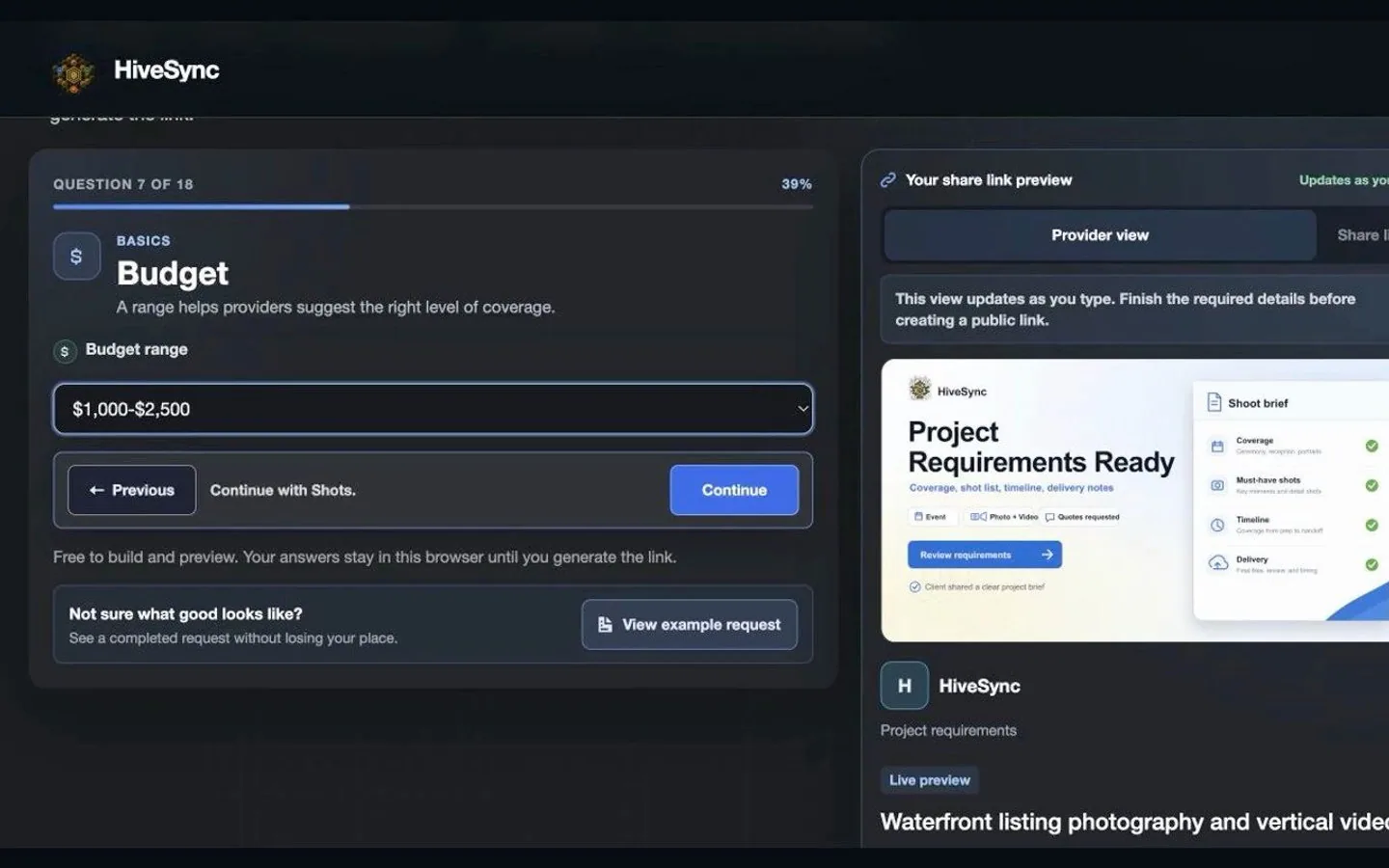
Task: Click the Shoot brief document icon in preview
Action: pyautogui.click(x=1214, y=402)
